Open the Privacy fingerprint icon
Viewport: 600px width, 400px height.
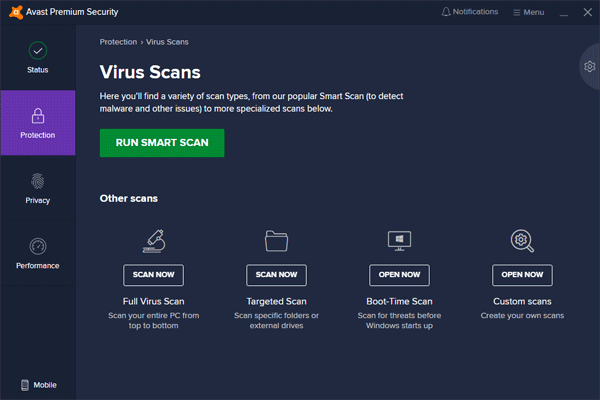pyautogui.click(x=38, y=181)
